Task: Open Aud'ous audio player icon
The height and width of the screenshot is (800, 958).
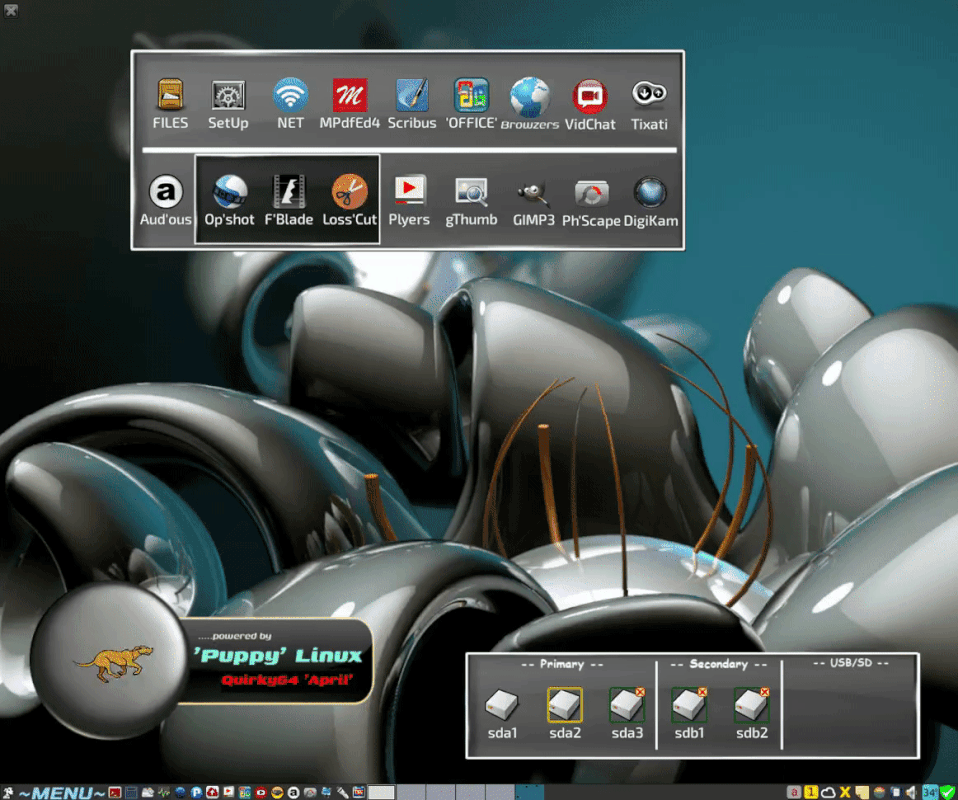Action: [x=166, y=192]
